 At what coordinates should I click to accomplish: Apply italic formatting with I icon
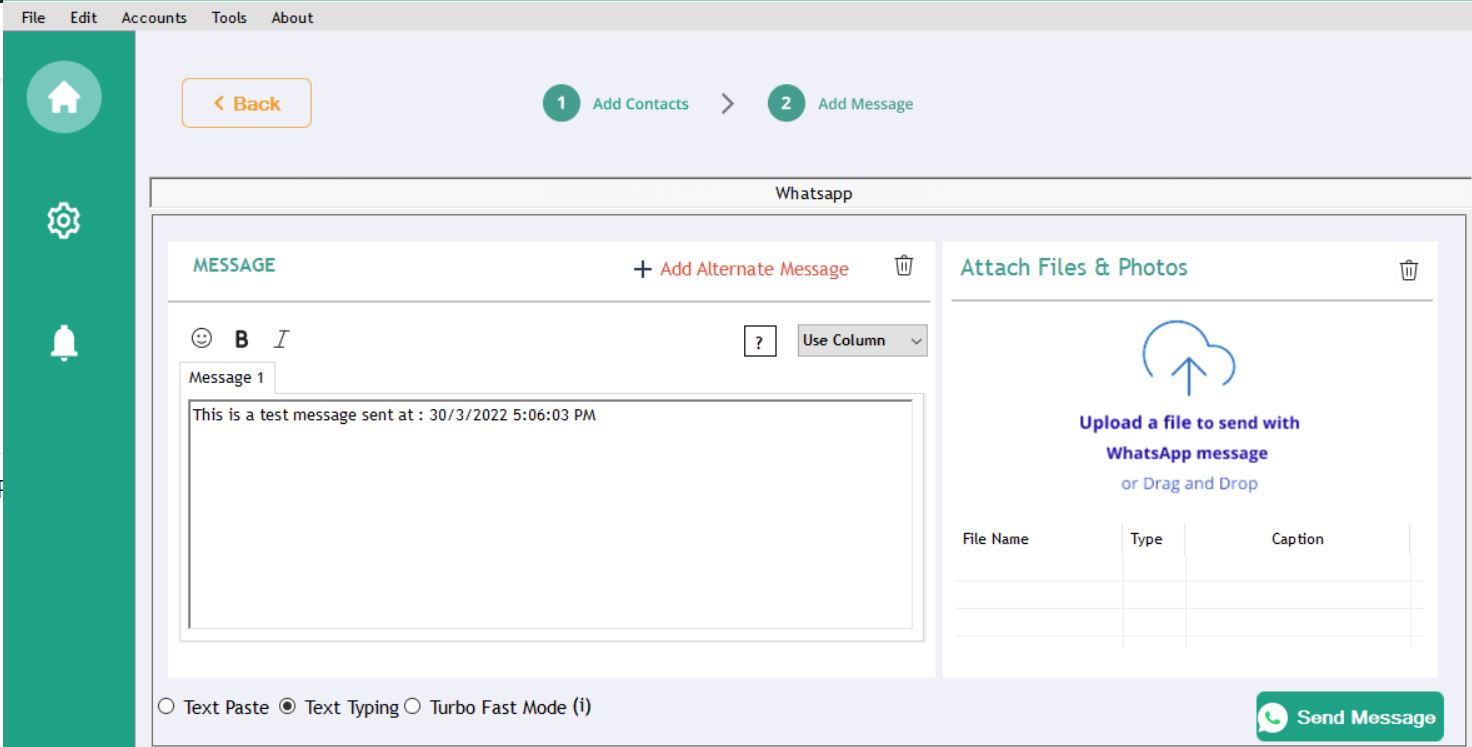coord(281,340)
